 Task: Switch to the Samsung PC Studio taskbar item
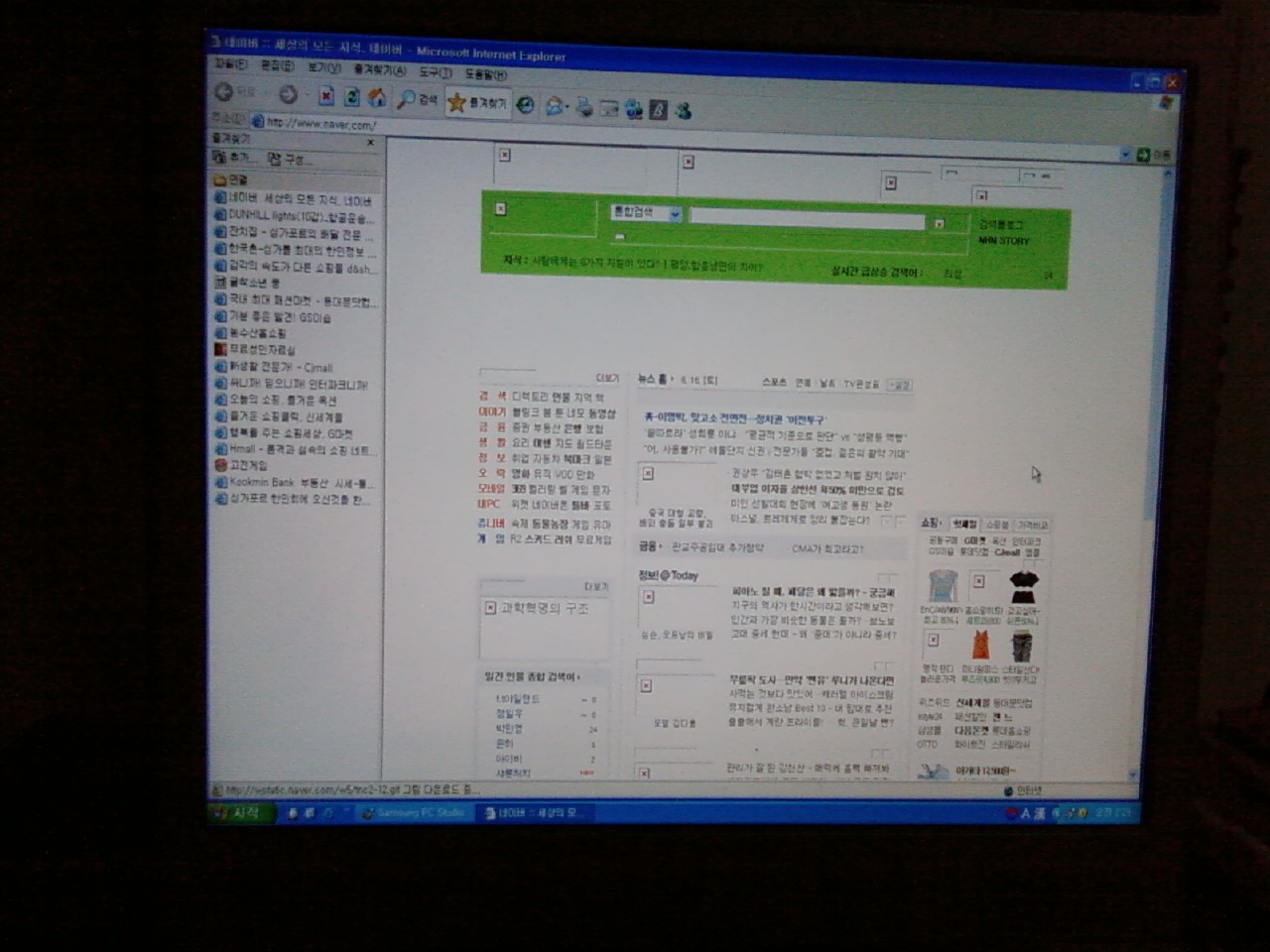(414, 813)
